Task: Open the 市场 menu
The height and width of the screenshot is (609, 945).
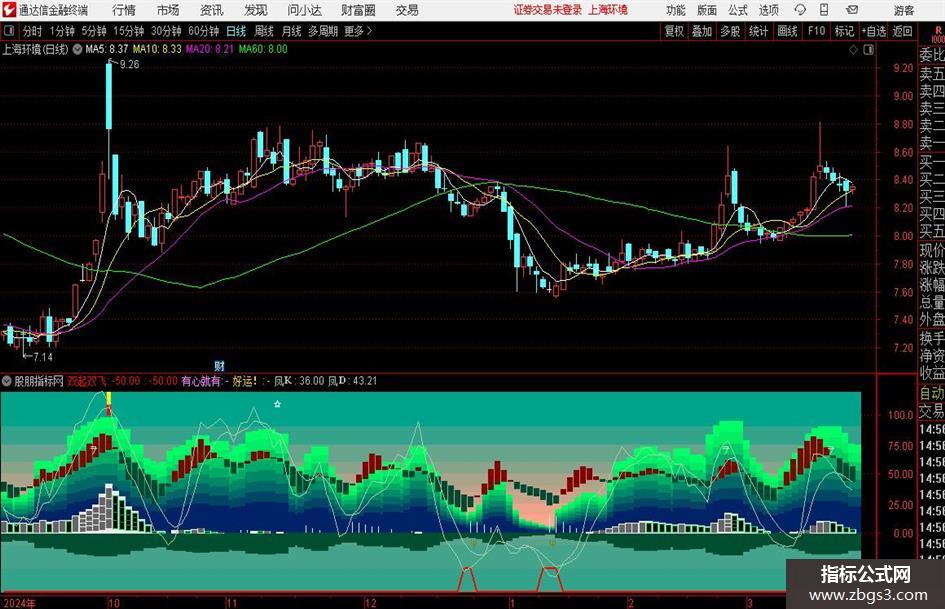Action: 168,10
